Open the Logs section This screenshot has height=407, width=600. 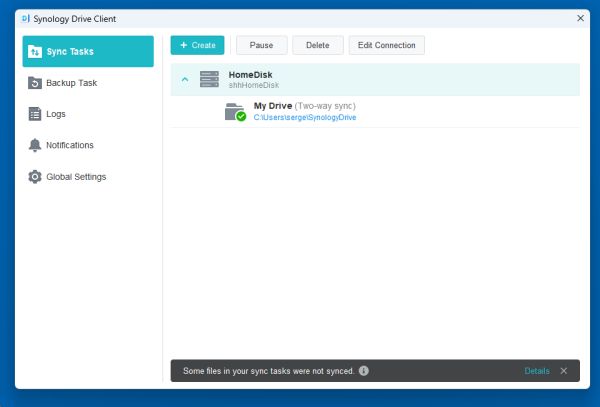[88, 114]
